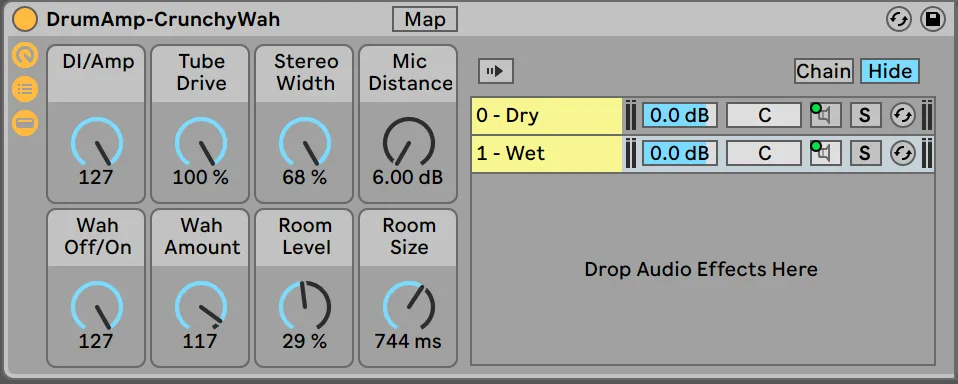Solo the Wet chain

pos(865,153)
